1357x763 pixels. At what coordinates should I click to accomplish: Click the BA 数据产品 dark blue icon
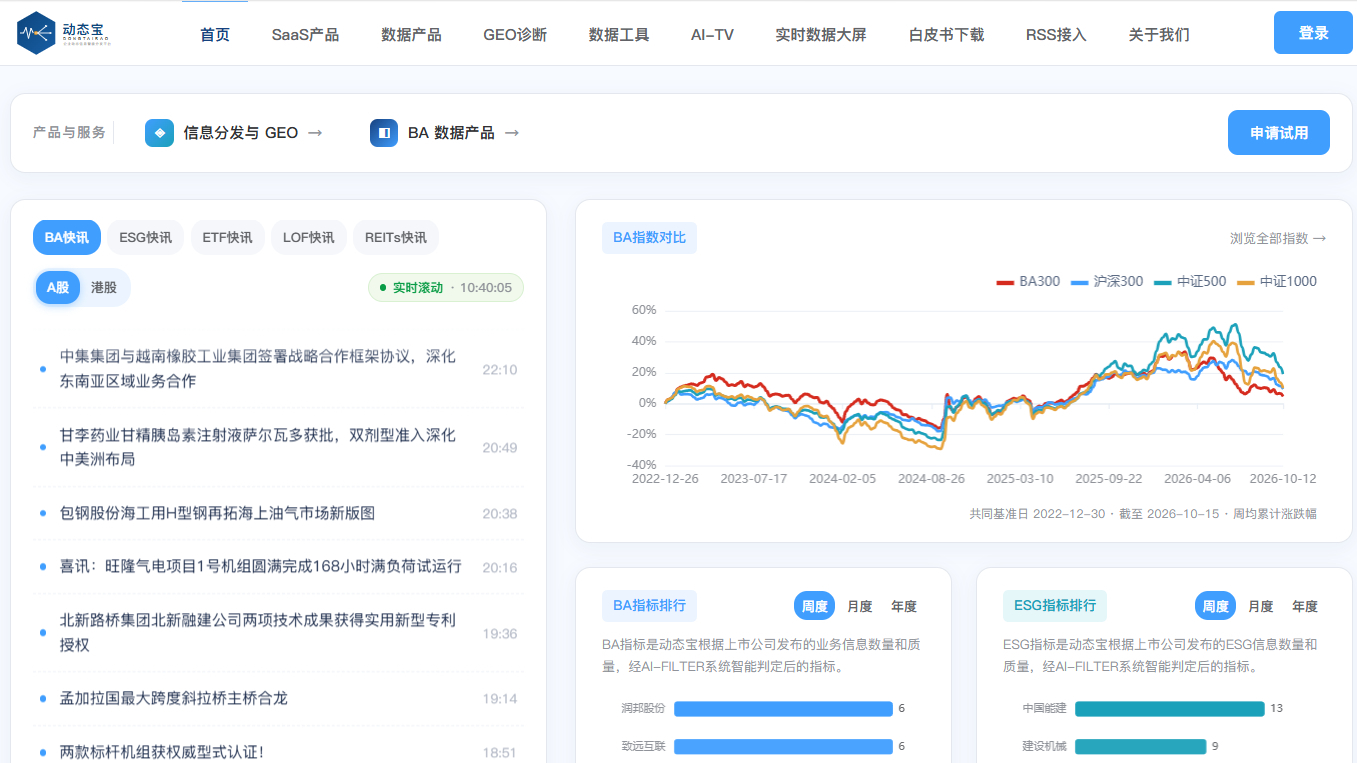(384, 133)
